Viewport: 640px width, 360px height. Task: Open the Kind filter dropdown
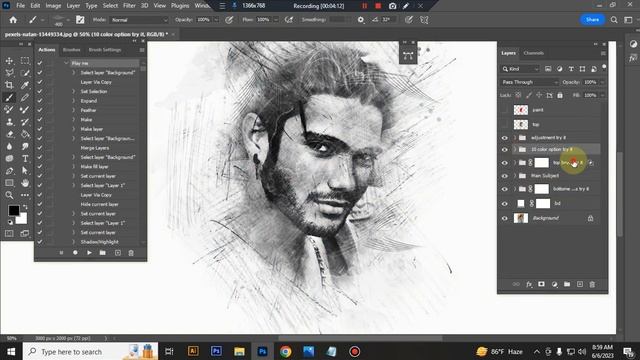pyautogui.click(x=520, y=69)
